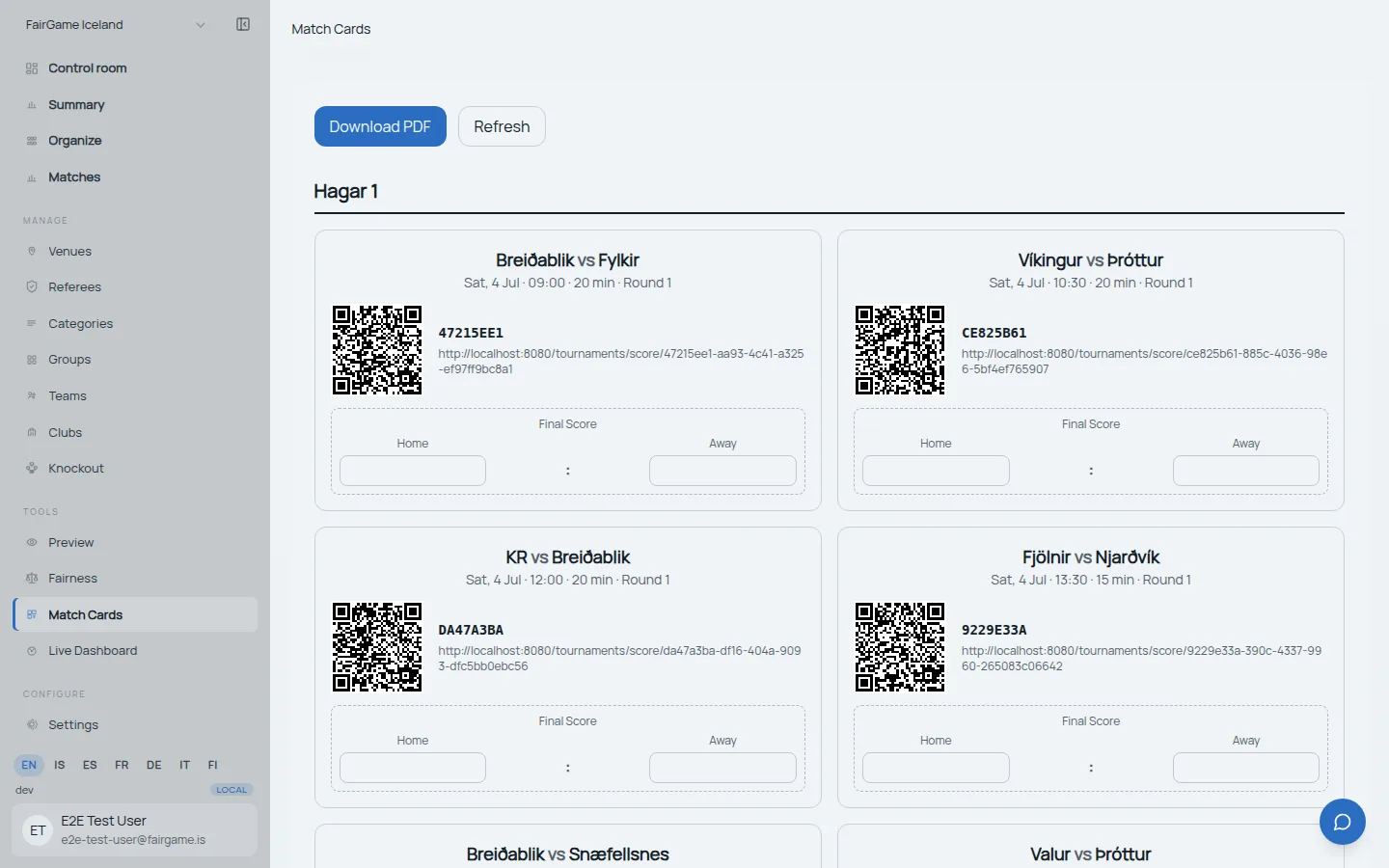Focus Home score box for Fjölnir vs Njarðvík

point(936,768)
